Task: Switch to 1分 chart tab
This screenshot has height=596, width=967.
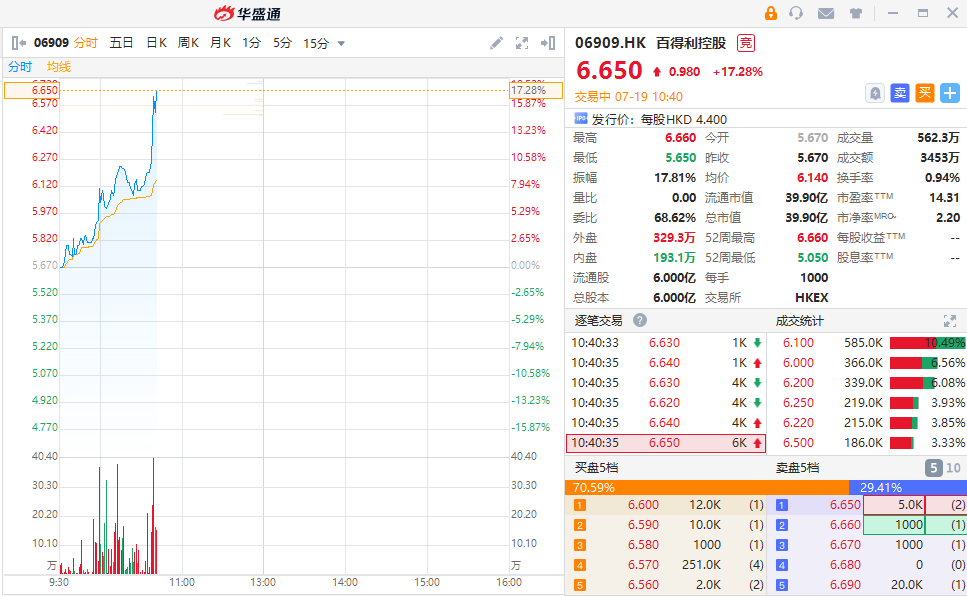Action: [x=252, y=43]
